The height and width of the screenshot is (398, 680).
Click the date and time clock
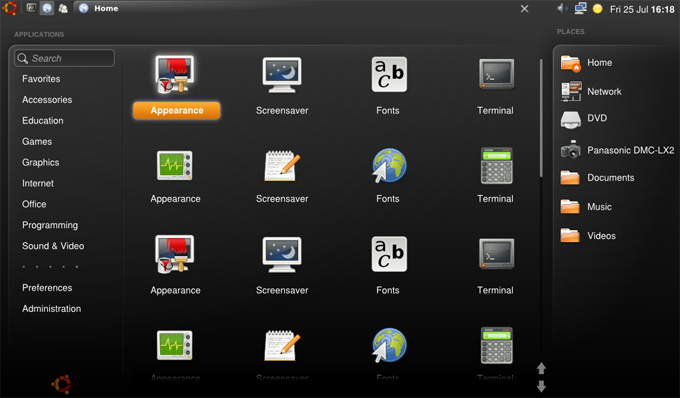click(x=642, y=9)
